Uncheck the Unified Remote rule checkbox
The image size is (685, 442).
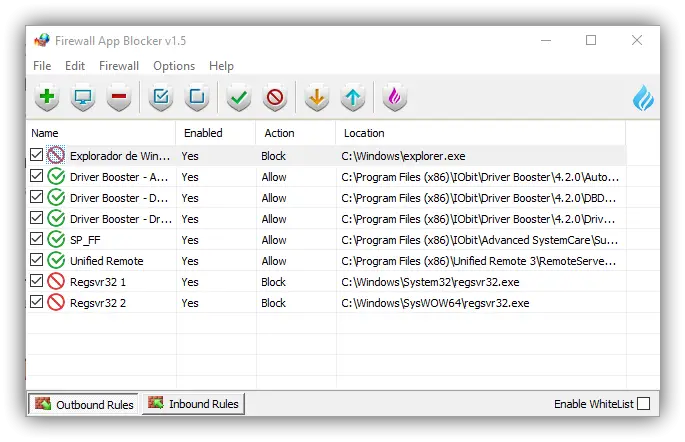point(37,259)
